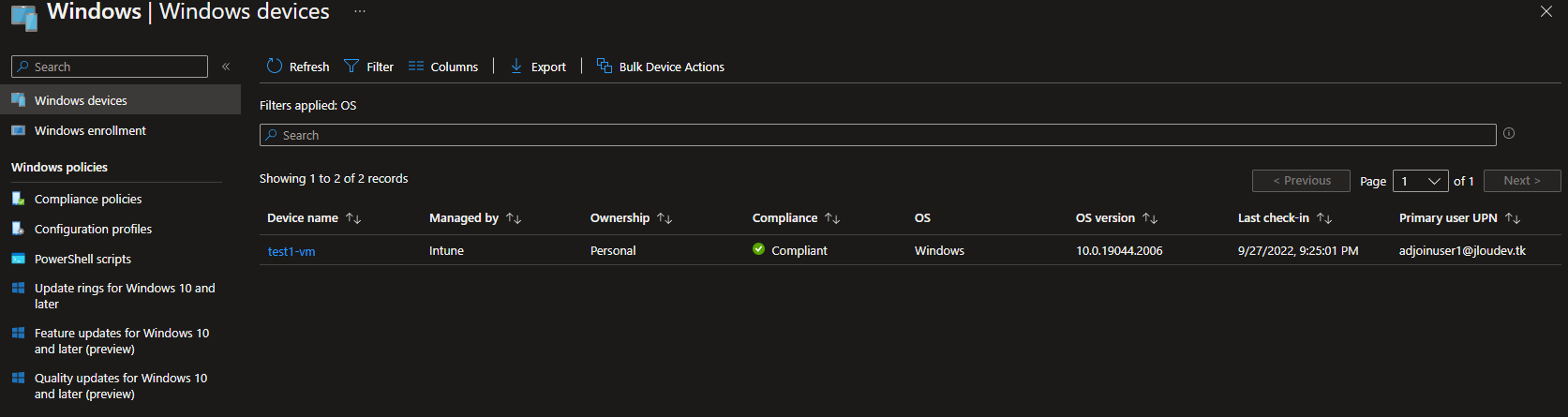
Task: Open the ellipsis more options menu
Action: (360, 11)
